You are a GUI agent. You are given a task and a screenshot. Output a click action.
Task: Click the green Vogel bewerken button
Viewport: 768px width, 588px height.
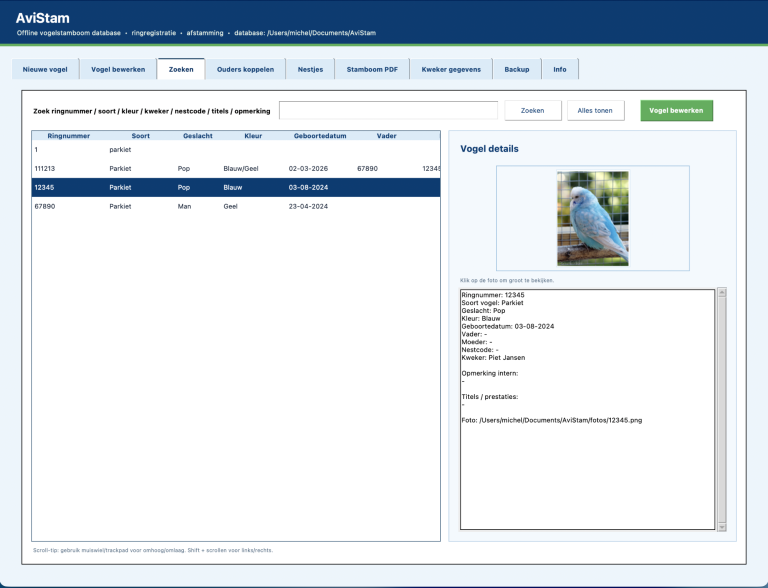pos(676,110)
